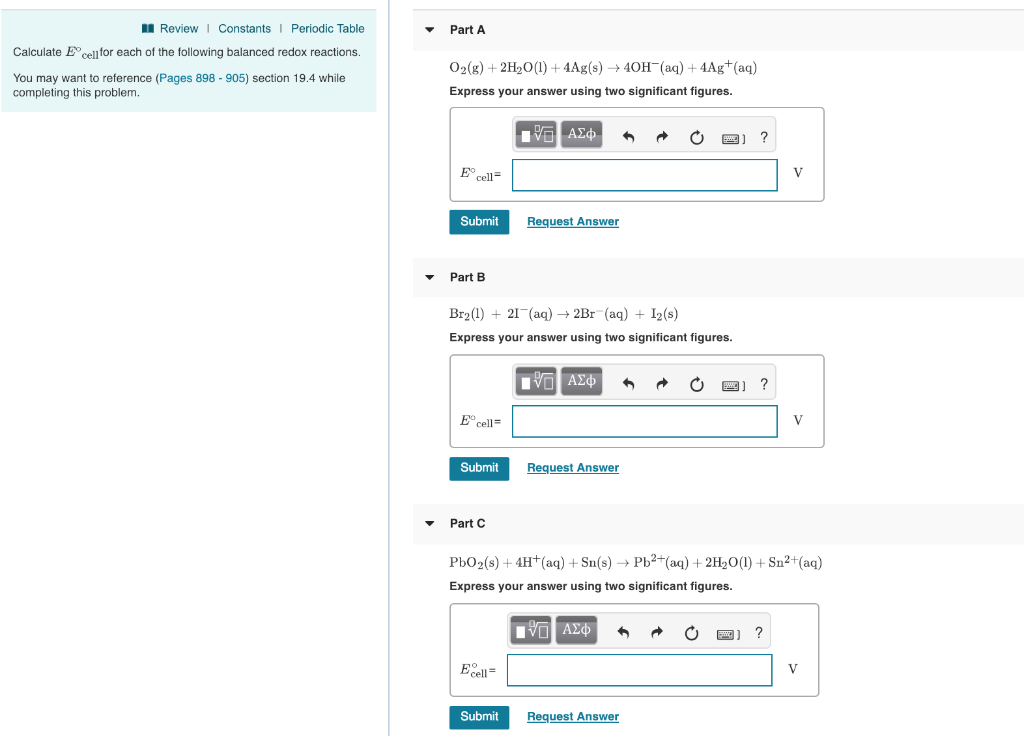Open the equation templates palette in Part A
Viewport: 1024px width, 736px height.
(x=535, y=132)
